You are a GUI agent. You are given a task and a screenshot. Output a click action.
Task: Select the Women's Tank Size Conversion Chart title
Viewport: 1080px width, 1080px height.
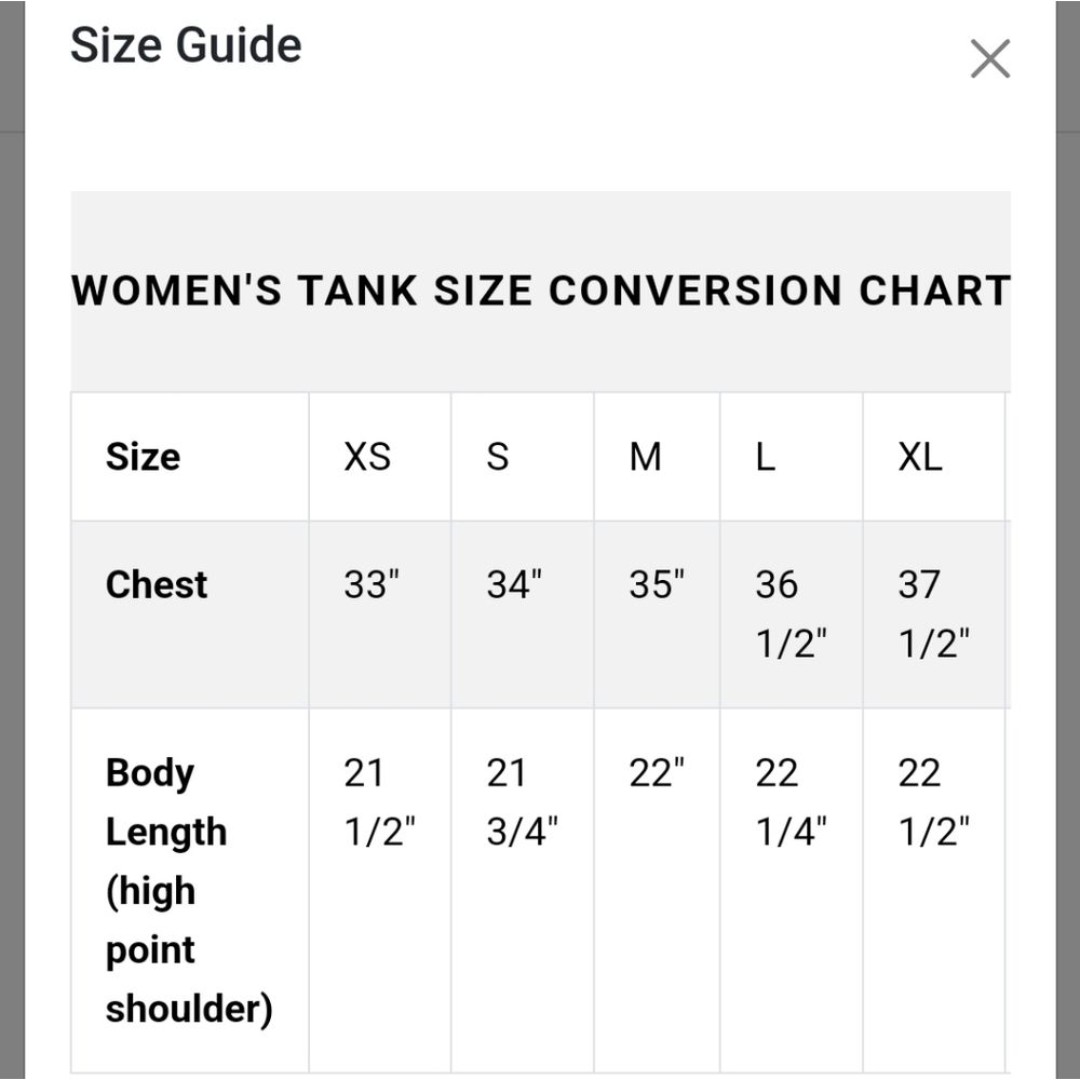(541, 290)
